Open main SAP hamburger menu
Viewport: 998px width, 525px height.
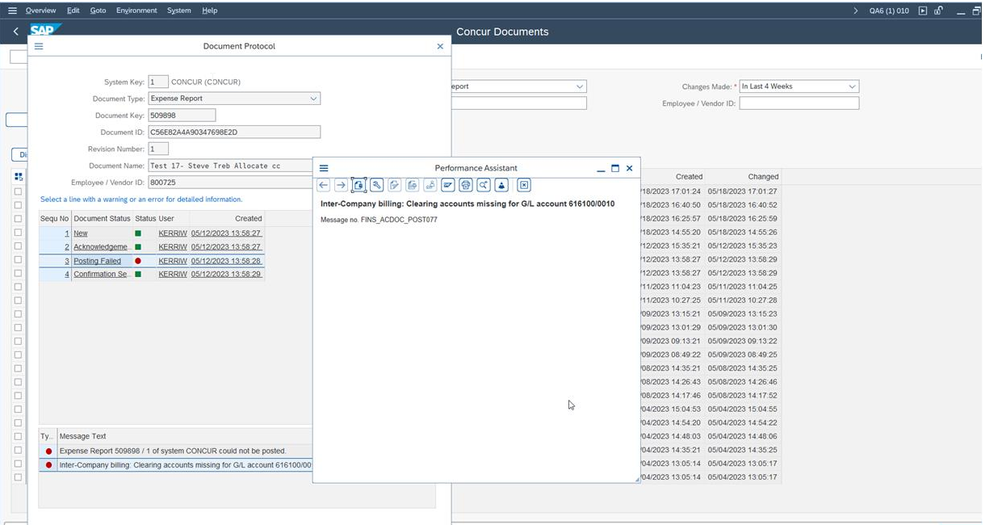tap(12, 10)
